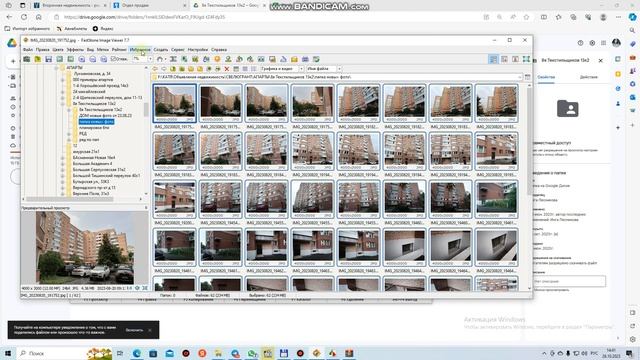Click the folder tree vertical scrollbar thumb
The width and height of the screenshot is (640, 360).
click(146, 109)
